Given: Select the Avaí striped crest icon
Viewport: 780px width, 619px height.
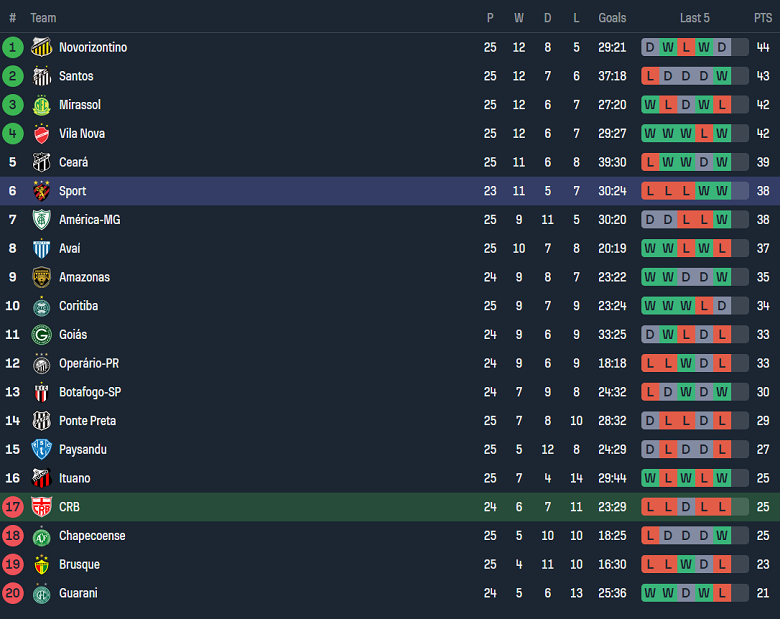Looking at the screenshot, I should pyautogui.click(x=41, y=249).
